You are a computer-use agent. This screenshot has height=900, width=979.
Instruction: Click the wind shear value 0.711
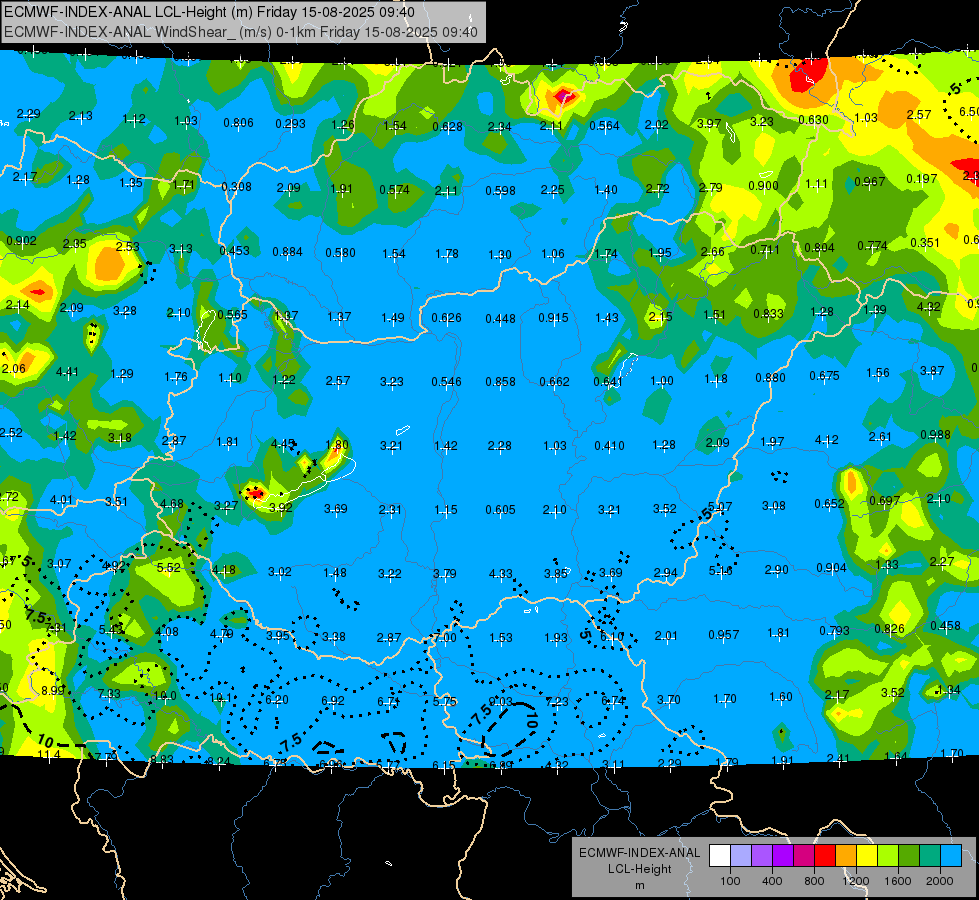(x=765, y=250)
